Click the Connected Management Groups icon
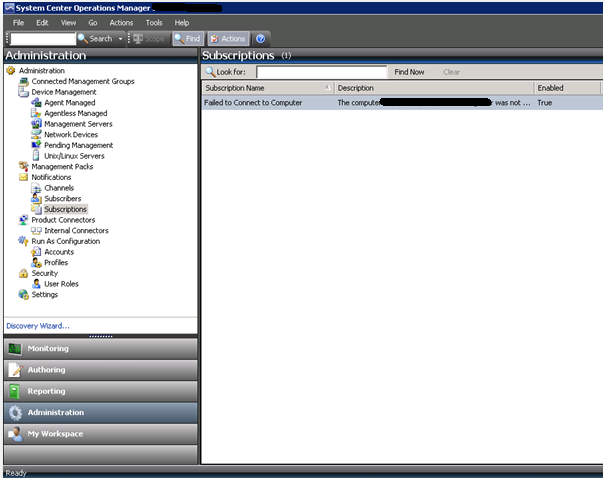 tap(24, 81)
